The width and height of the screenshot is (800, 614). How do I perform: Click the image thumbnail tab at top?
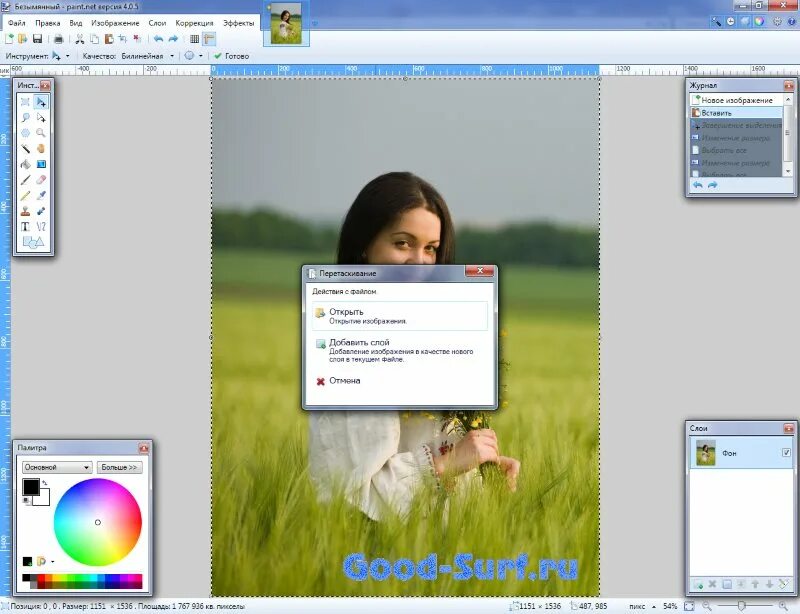(286, 23)
